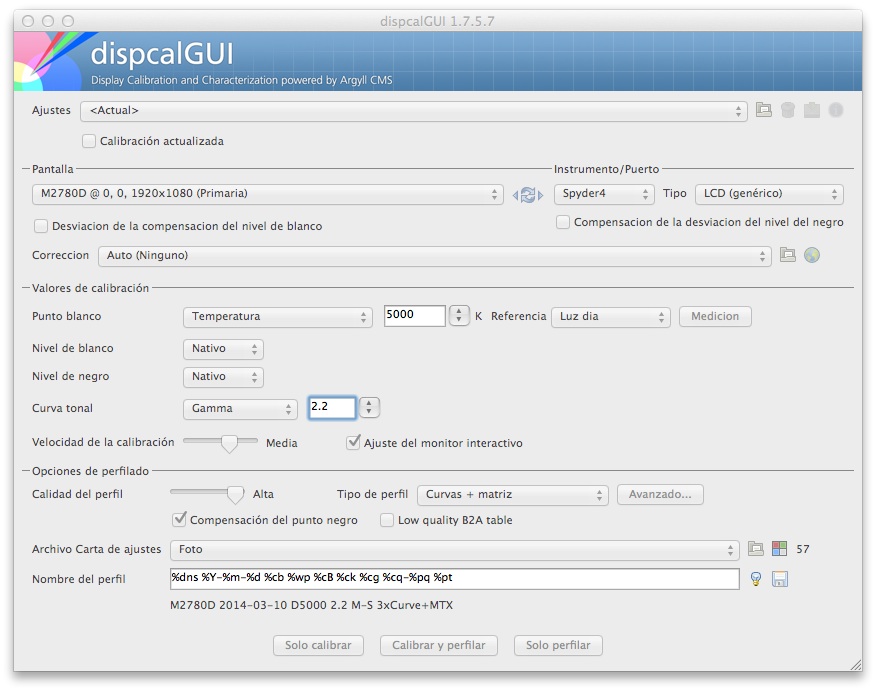Click the Avanzado button
876x691 pixels.
click(659, 494)
